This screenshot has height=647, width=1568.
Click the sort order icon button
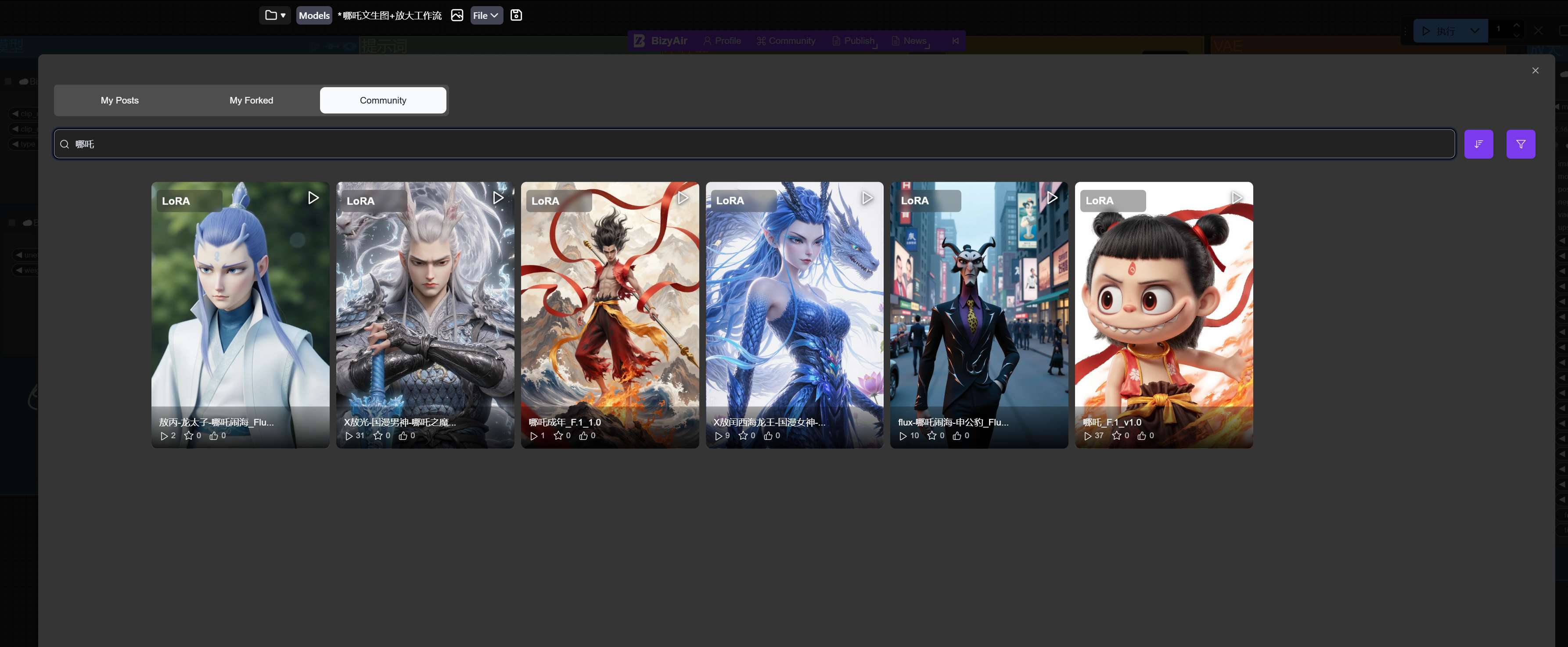click(1478, 144)
